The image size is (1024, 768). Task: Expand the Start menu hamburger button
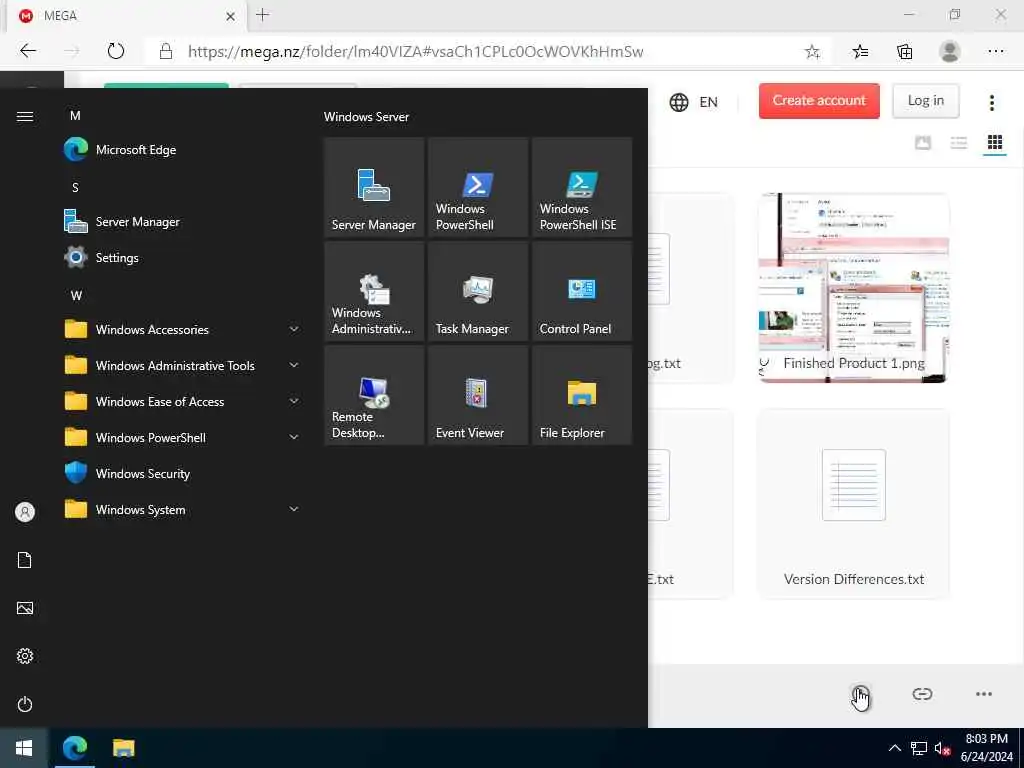click(x=25, y=116)
